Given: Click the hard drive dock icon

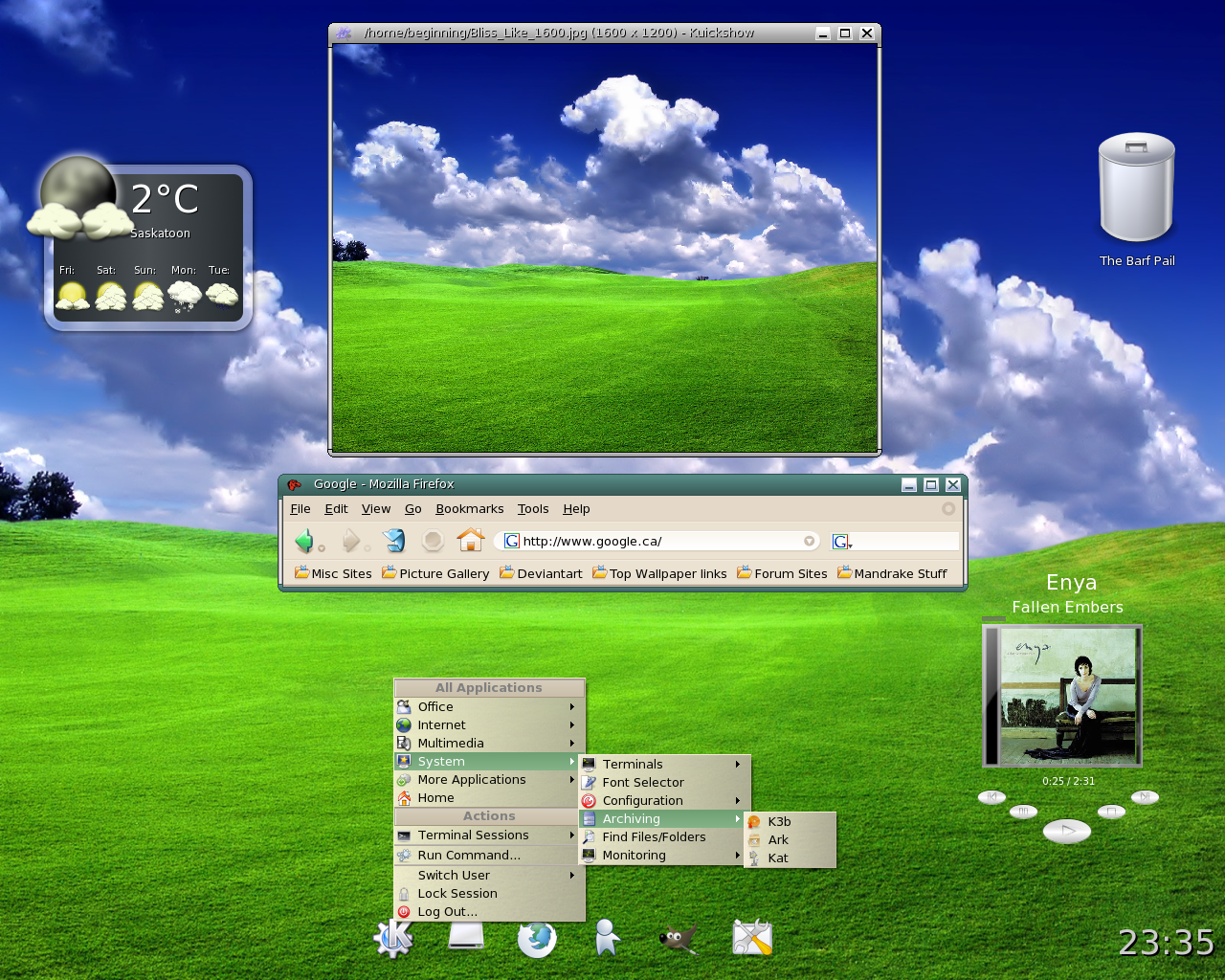Looking at the screenshot, I should (x=466, y=937).
